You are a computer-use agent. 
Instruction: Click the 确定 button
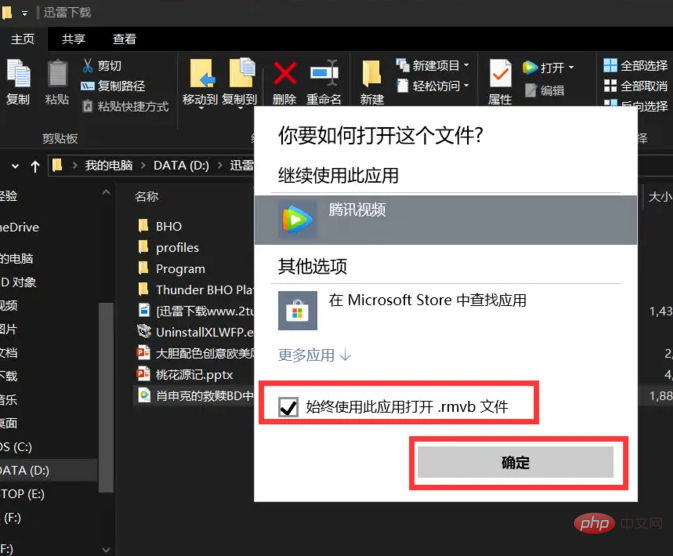[515, 462]
